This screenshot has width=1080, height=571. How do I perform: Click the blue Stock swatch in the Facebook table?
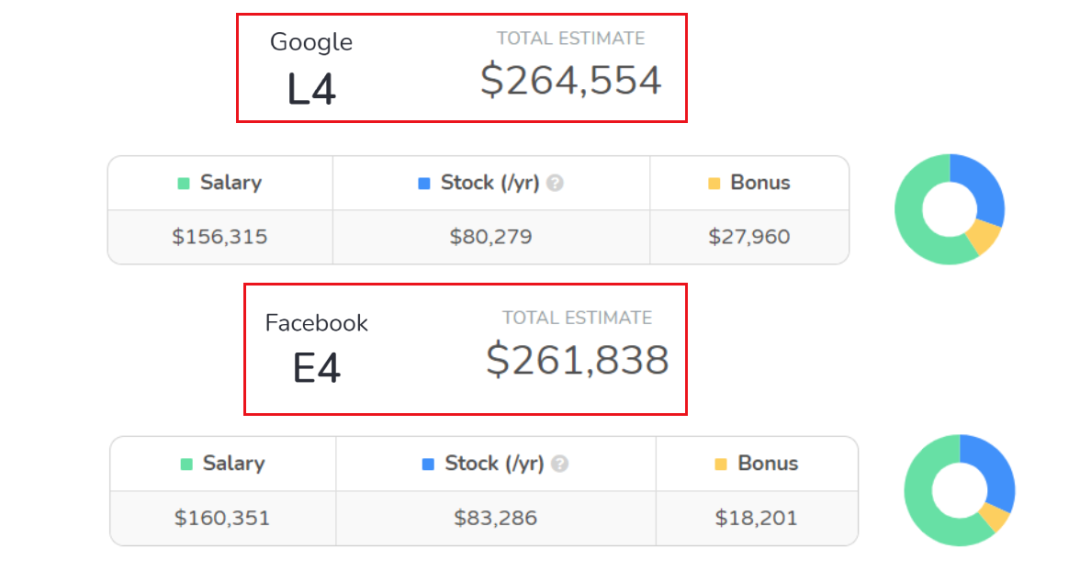pyautogui.click(x=428, y=464)
